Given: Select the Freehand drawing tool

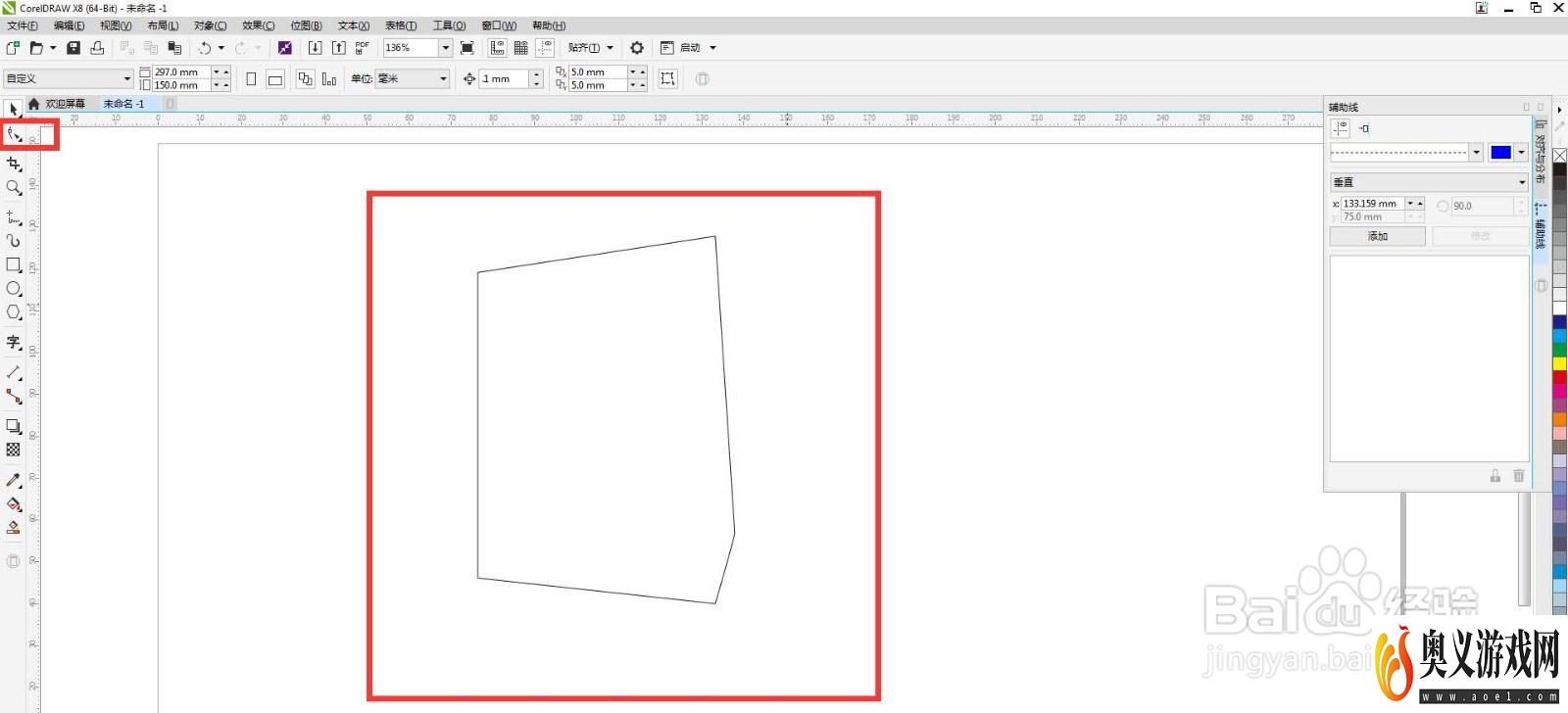Looking at the screenshot, I should click(x=14, y=216).
